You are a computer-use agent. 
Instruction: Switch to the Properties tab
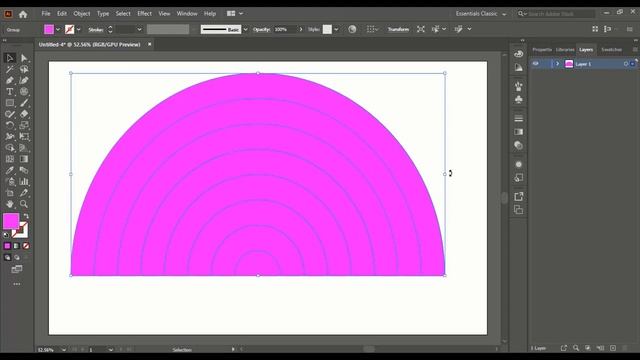click(x=542, y=49)
